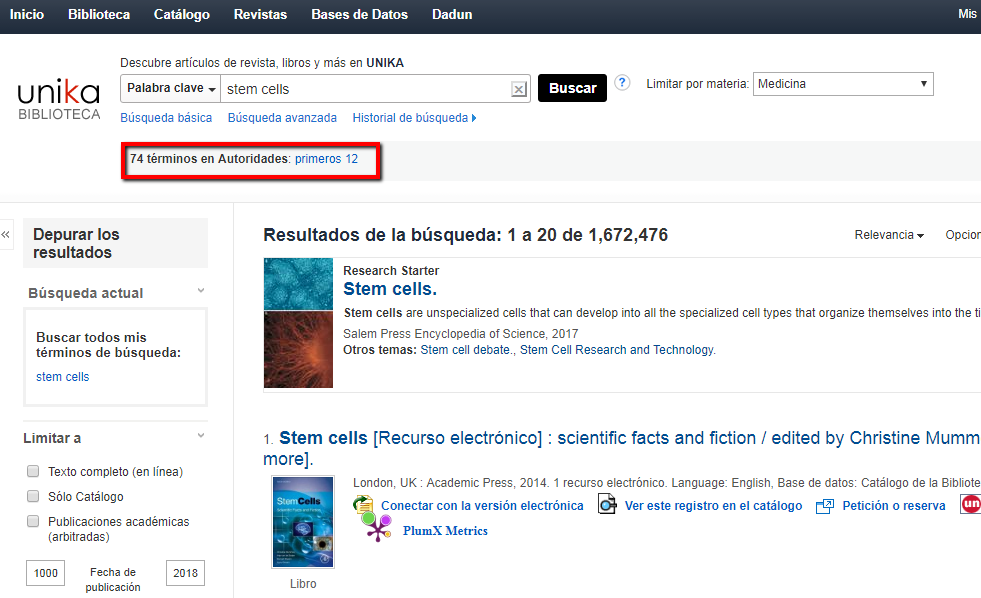Image resolution: width=981 pixels, height=598 pixels.
Task: Click the help question mark icon
Action: pos(622,83)
